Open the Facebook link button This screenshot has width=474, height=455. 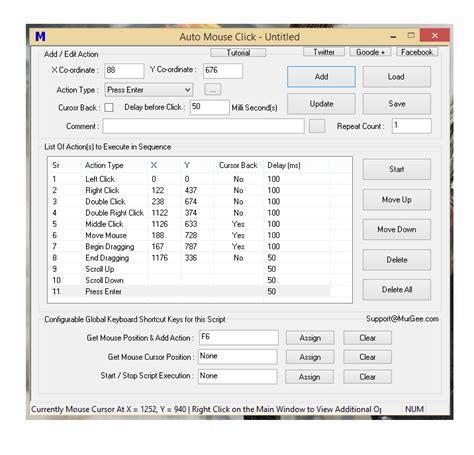pyautogui.click(x=417, y=52)
